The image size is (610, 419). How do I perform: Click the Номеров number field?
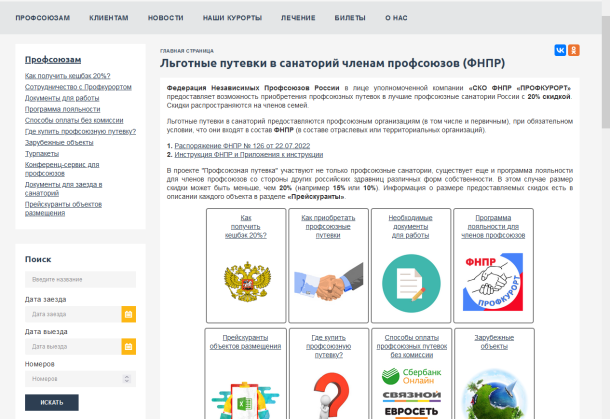coord(81,379)
